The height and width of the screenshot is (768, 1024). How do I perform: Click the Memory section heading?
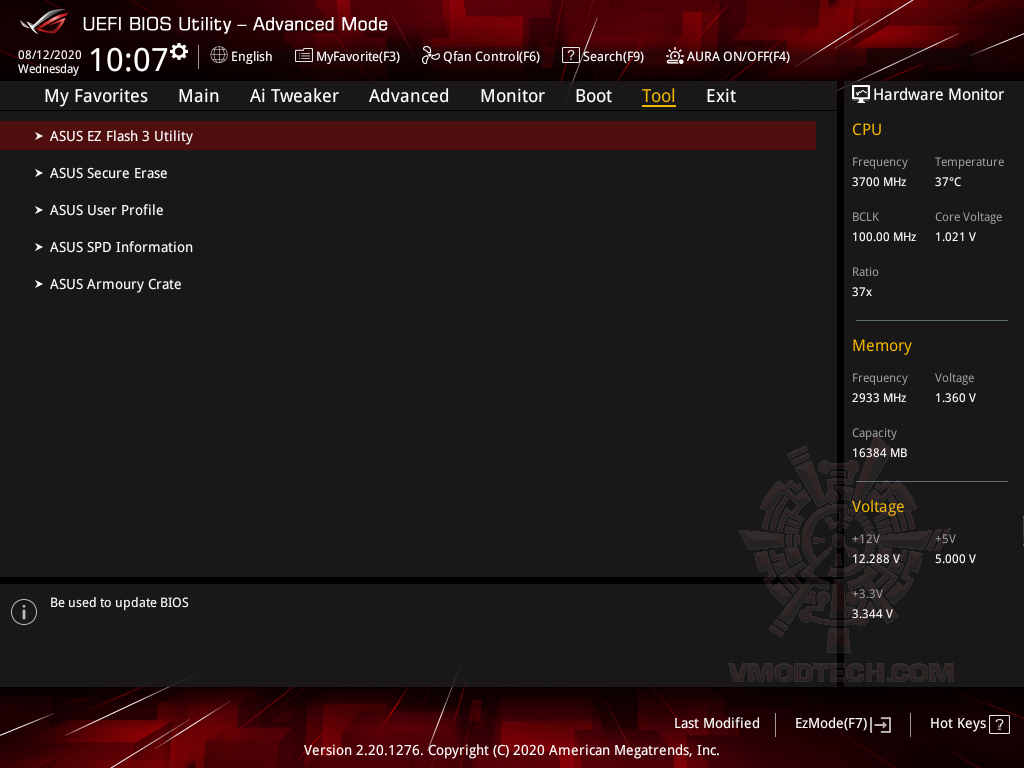pyautogui.click(x=882, y=345)
